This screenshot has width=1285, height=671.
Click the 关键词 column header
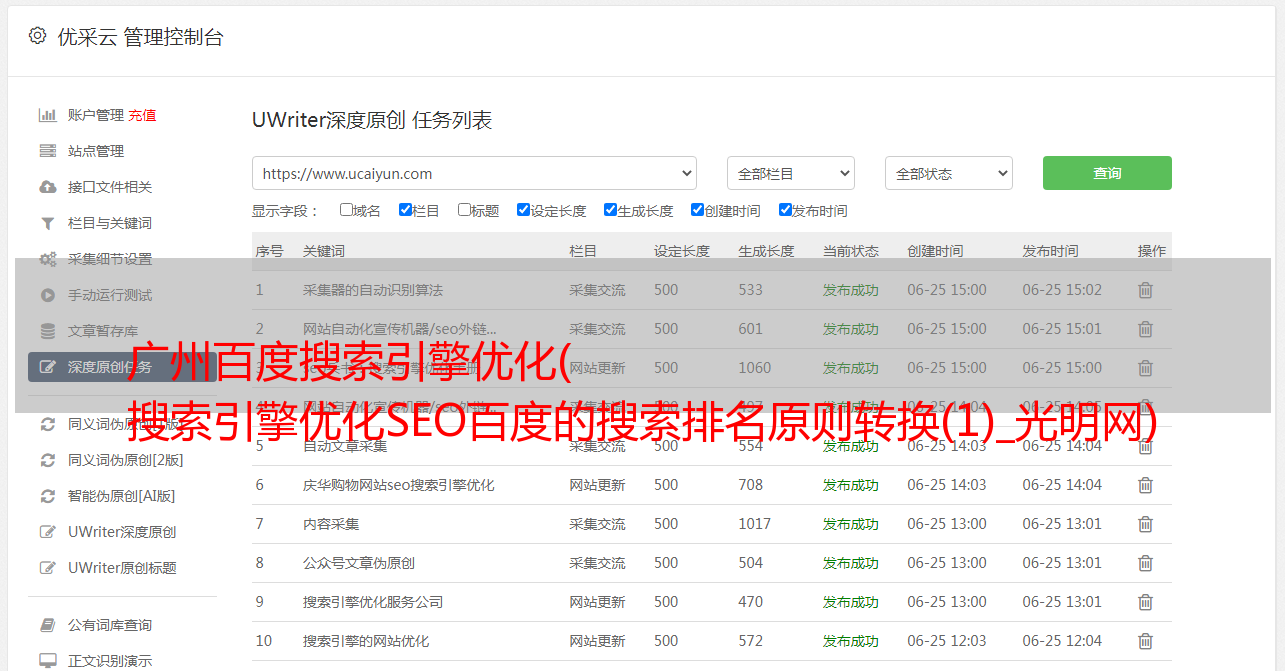click(x=324, y=251)
